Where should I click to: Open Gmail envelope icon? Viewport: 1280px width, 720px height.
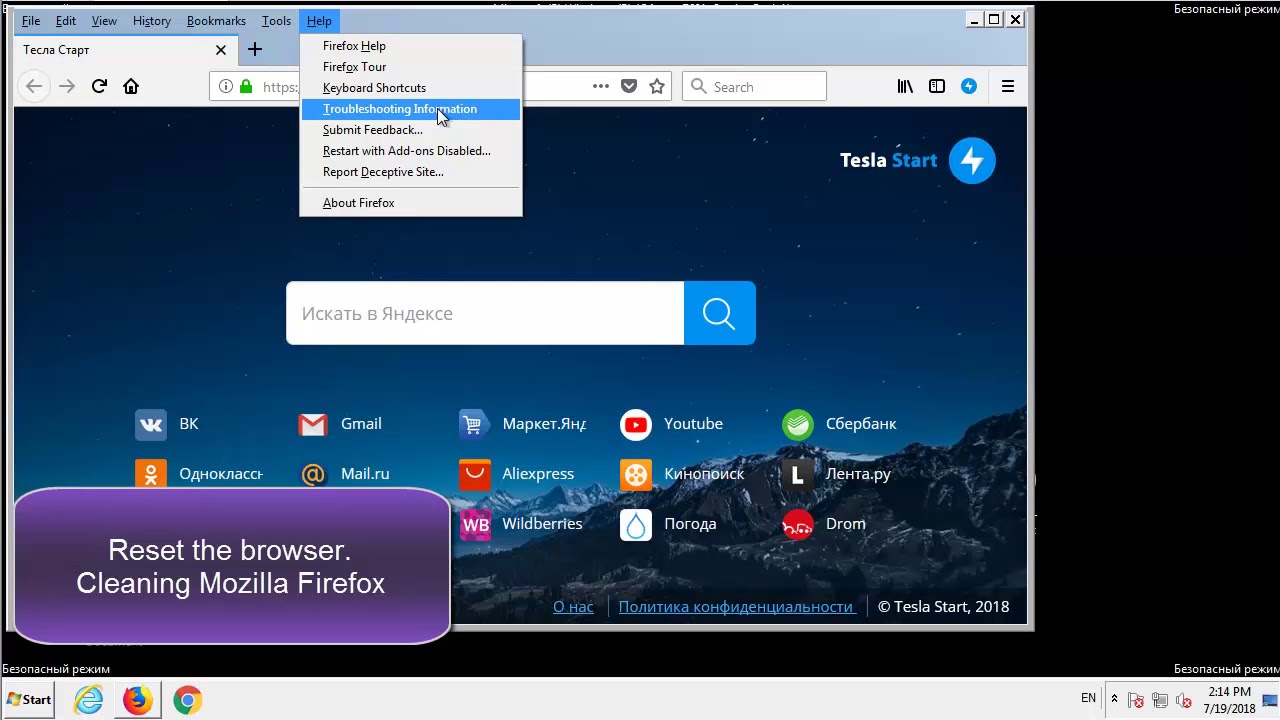(x=313, y=424)
